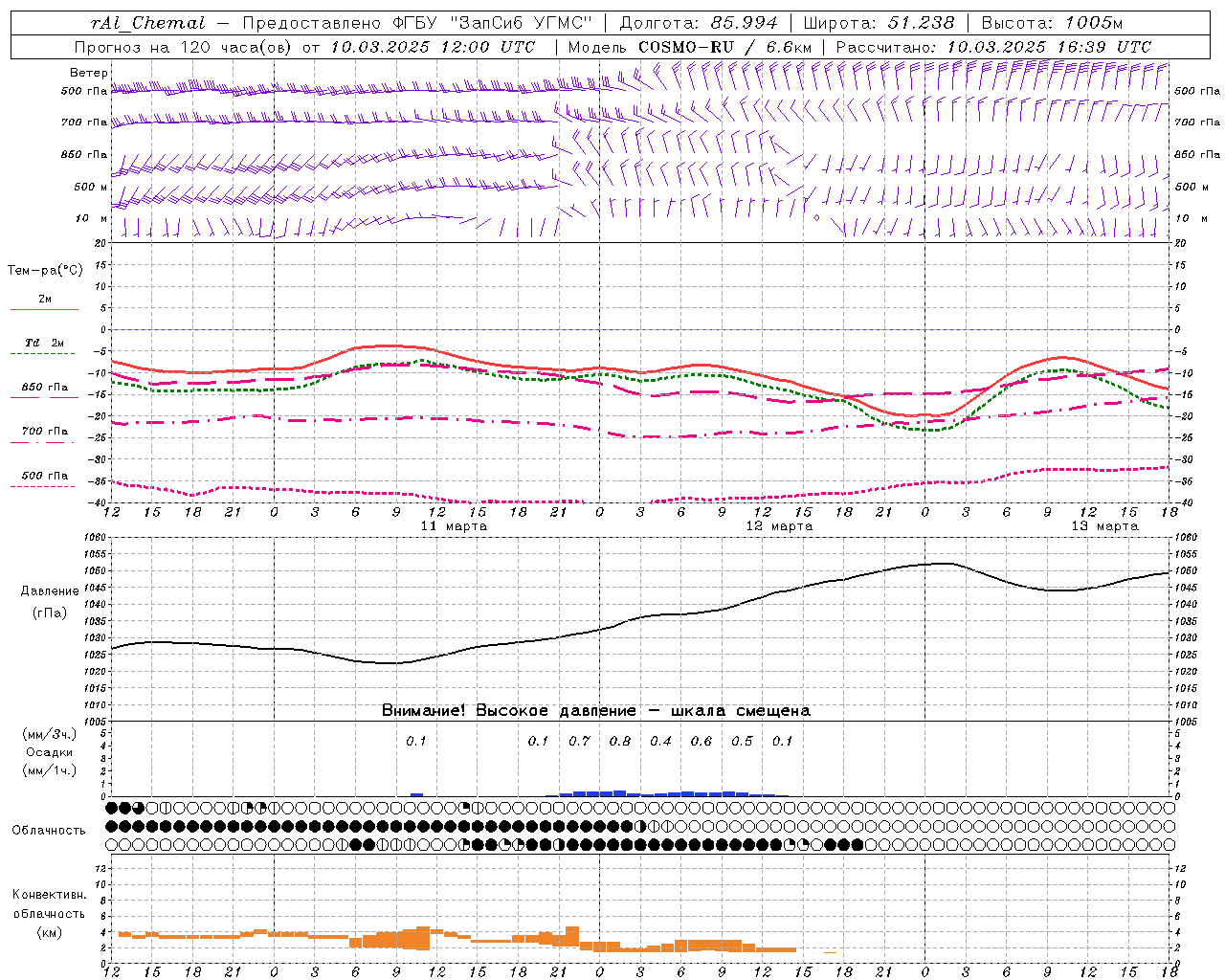1225x980 pixels.
Task: Click the '700 гПа' temperature legend entry
Action: pyautogui.click(x=45, y=431)
